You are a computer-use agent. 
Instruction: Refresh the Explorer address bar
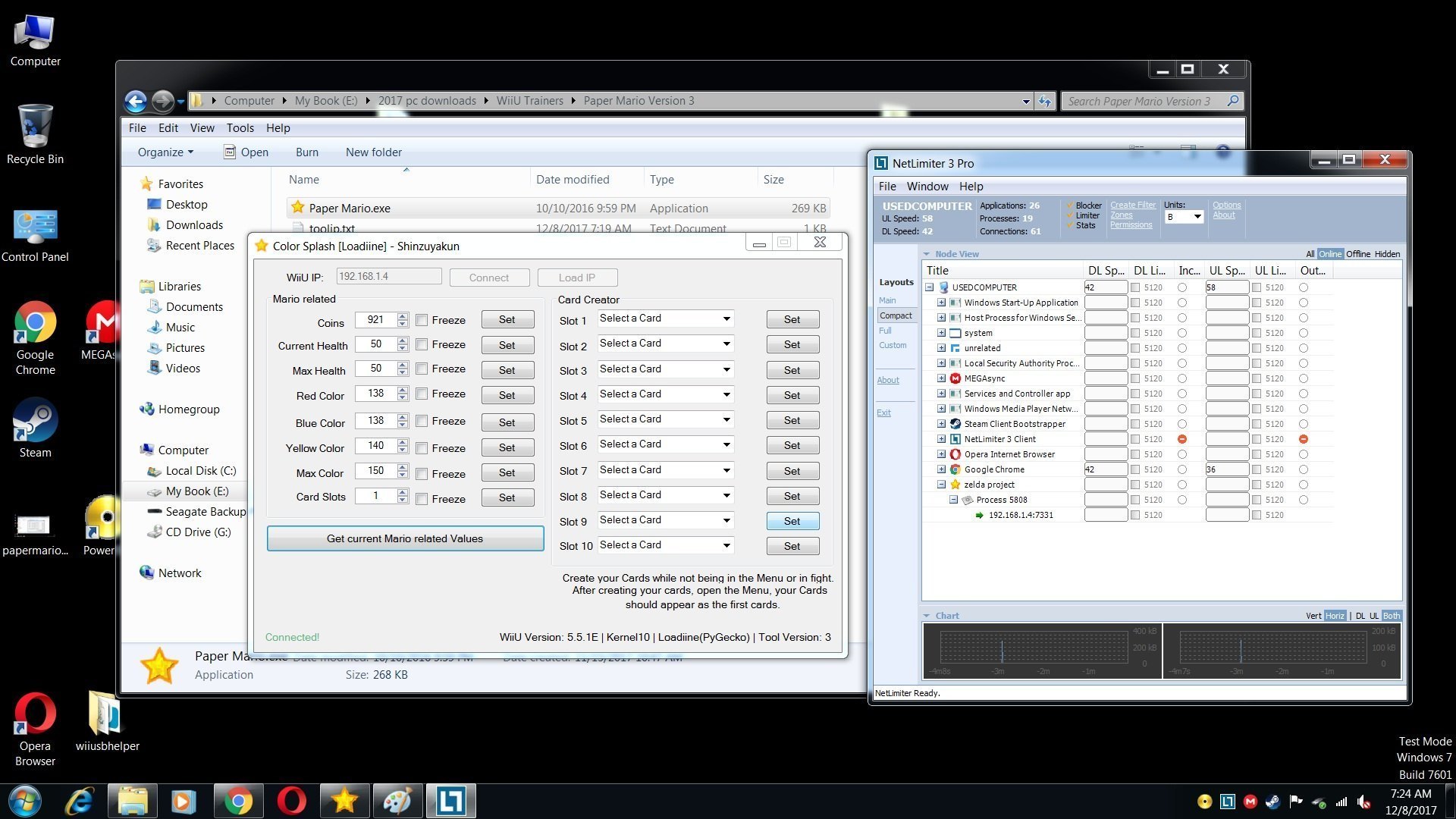pyautogui.click(x=1045, y=101)
